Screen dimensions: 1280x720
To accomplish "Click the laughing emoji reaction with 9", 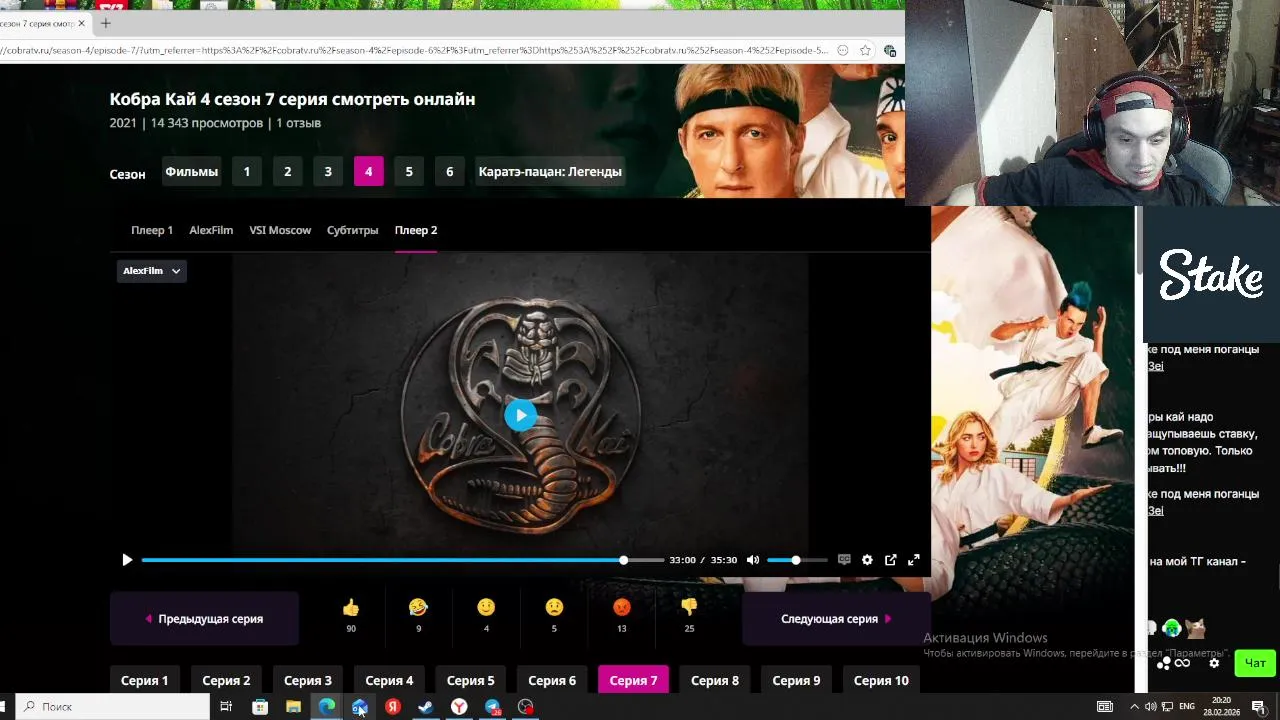I will point(418,615).
